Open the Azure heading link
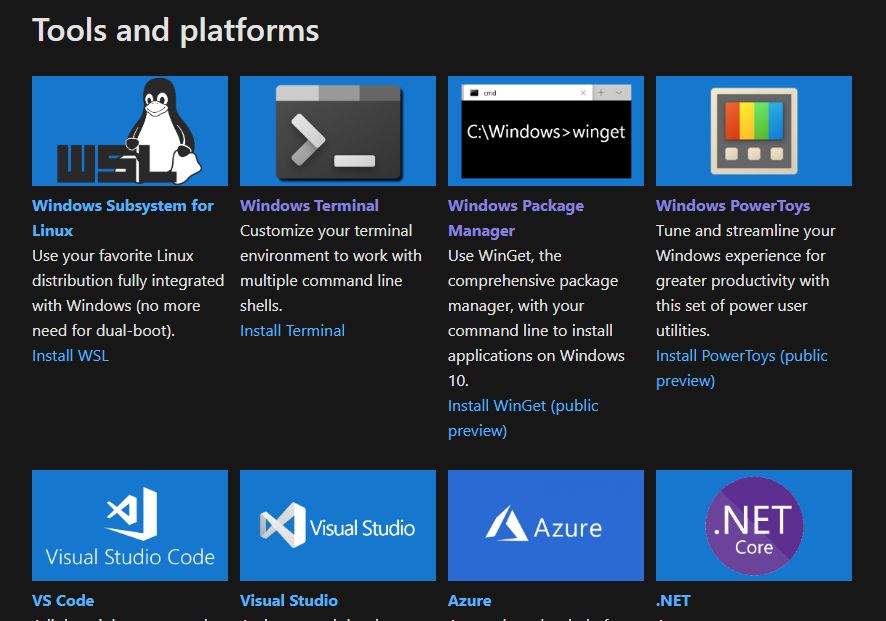 coord(470,600)
